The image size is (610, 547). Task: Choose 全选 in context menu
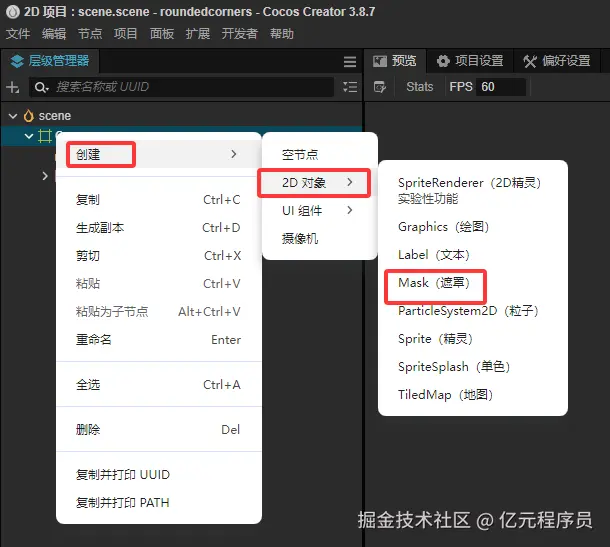coord(159,385)
